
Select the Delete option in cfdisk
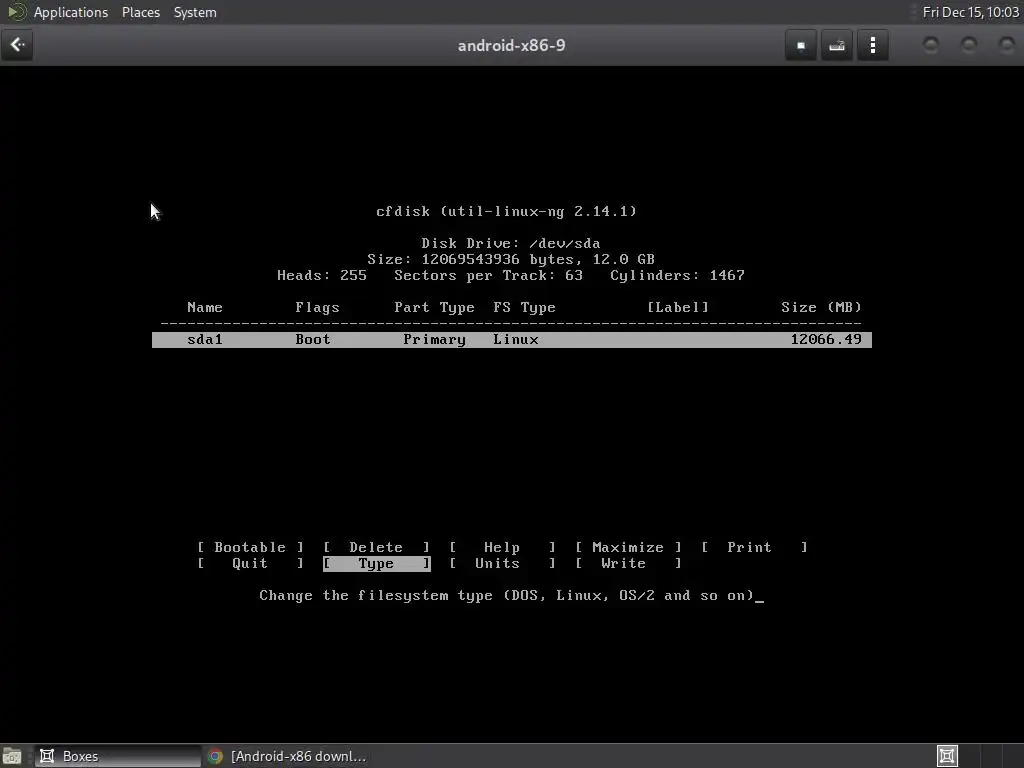pos(376,547)
